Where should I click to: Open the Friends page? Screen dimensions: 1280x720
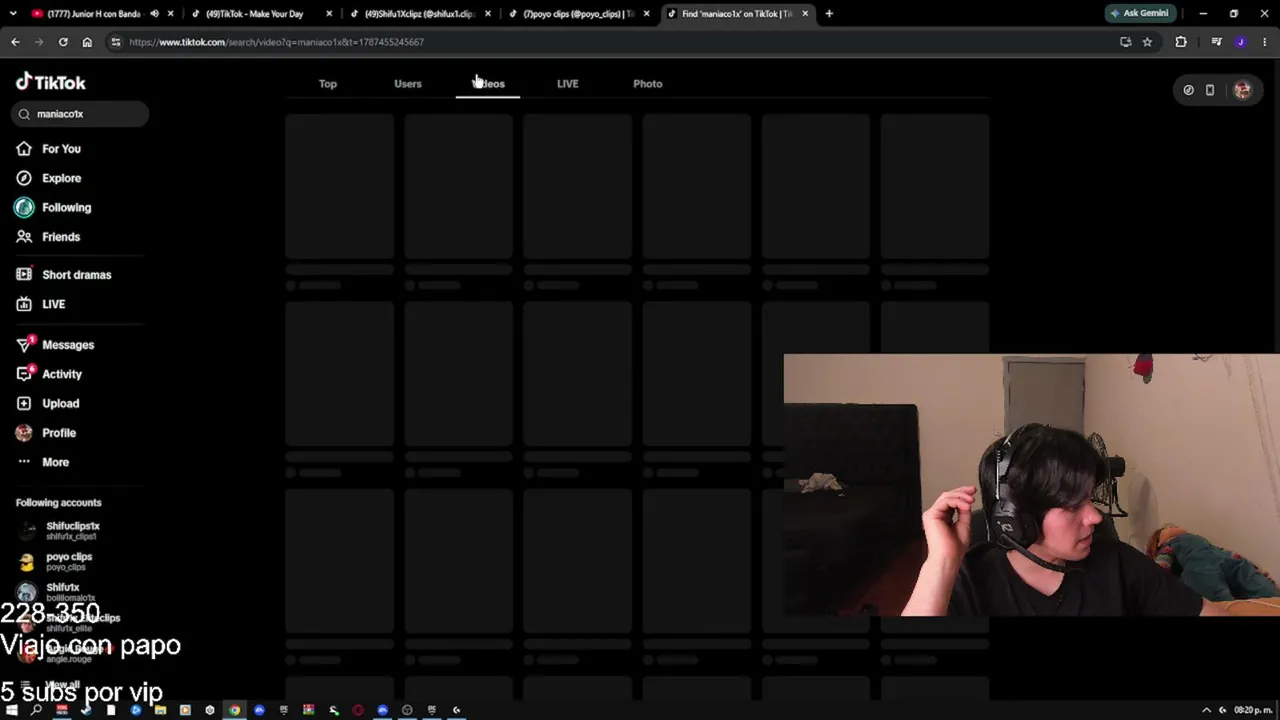(x=60, y=237)
